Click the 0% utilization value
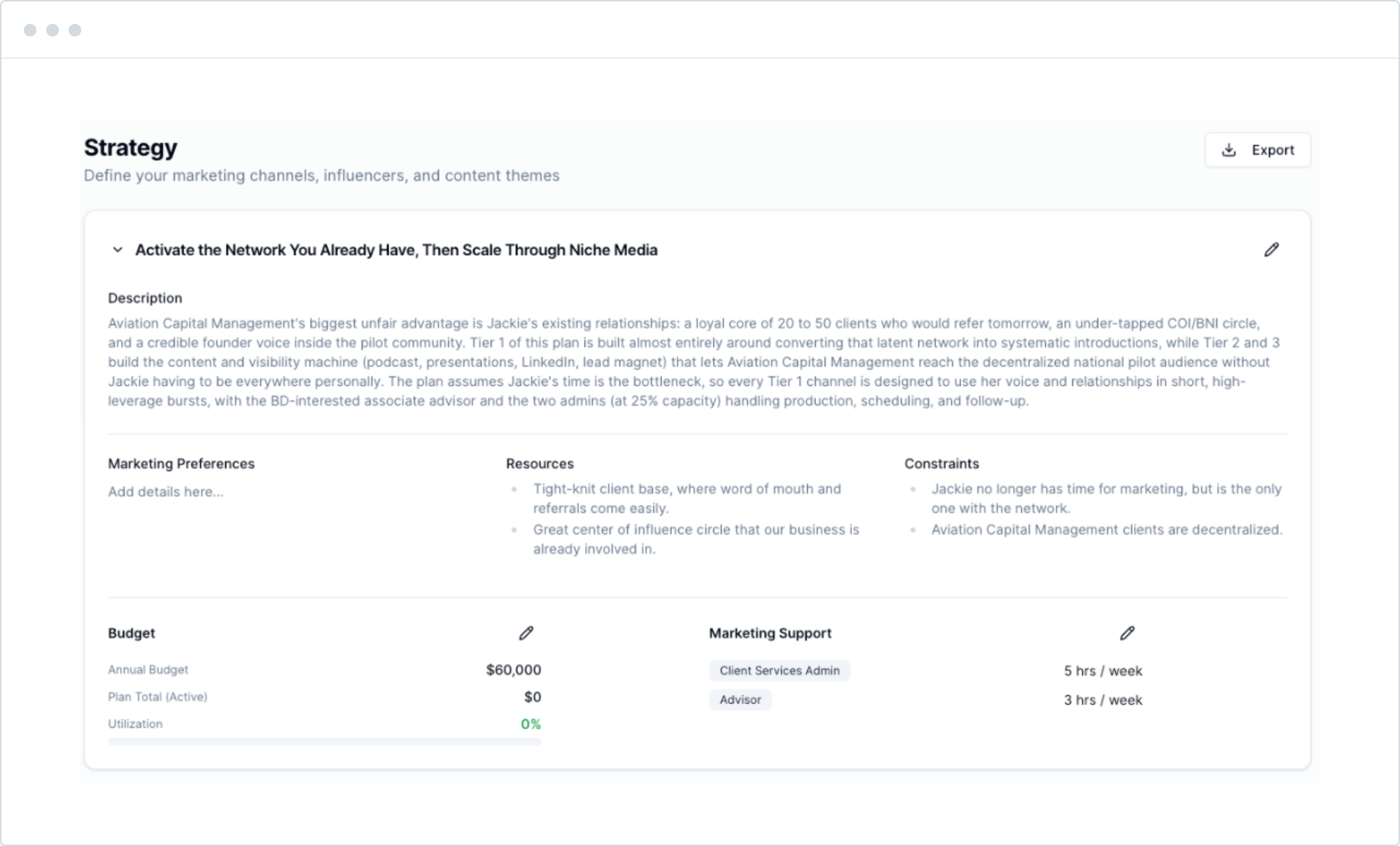 click(531, 724)
